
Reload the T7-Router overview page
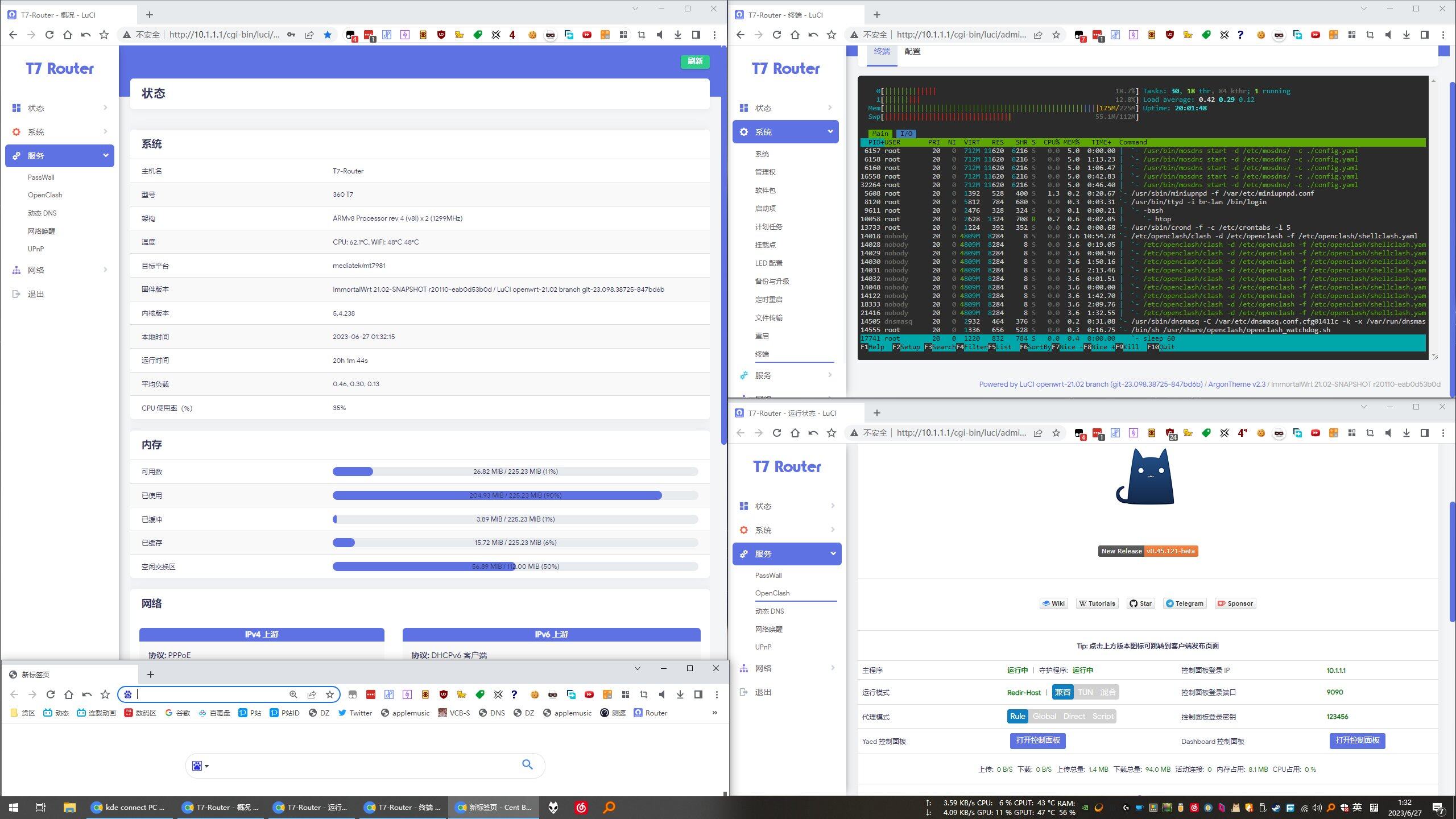(x=49, y=35)
